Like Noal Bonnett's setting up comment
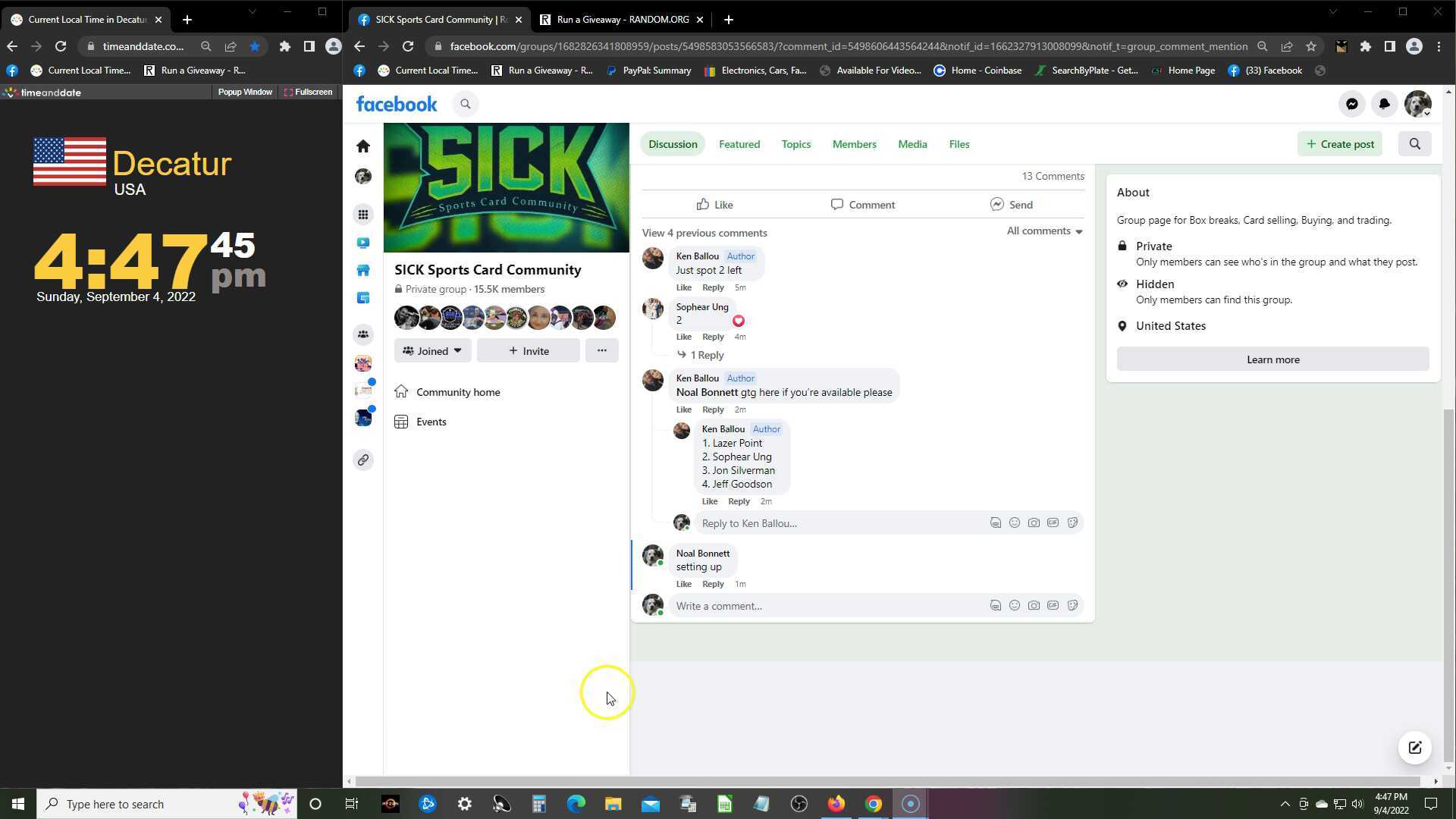This screenshot has width=1456, height=819. point(683,584)
